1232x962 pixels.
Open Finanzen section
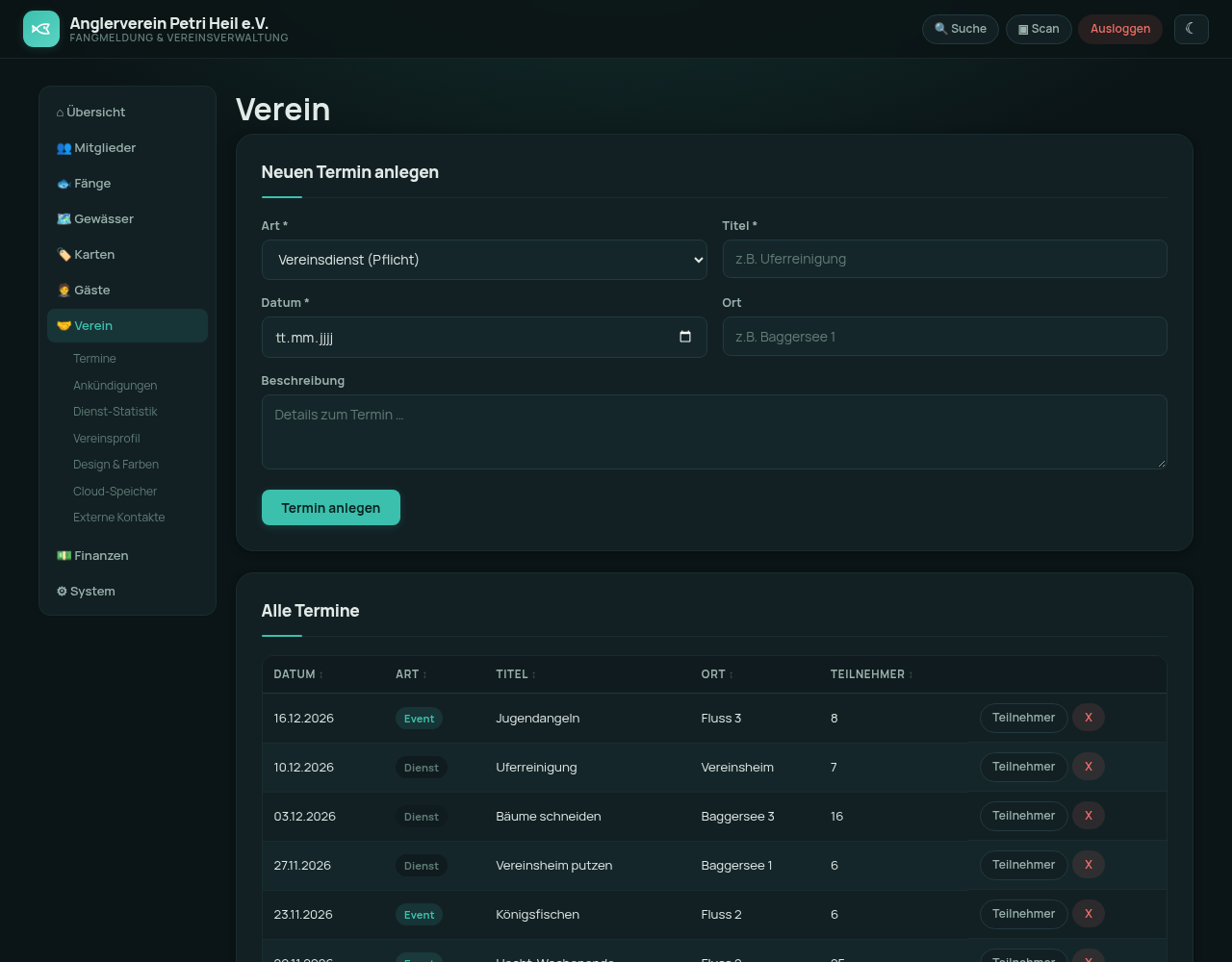127,556
